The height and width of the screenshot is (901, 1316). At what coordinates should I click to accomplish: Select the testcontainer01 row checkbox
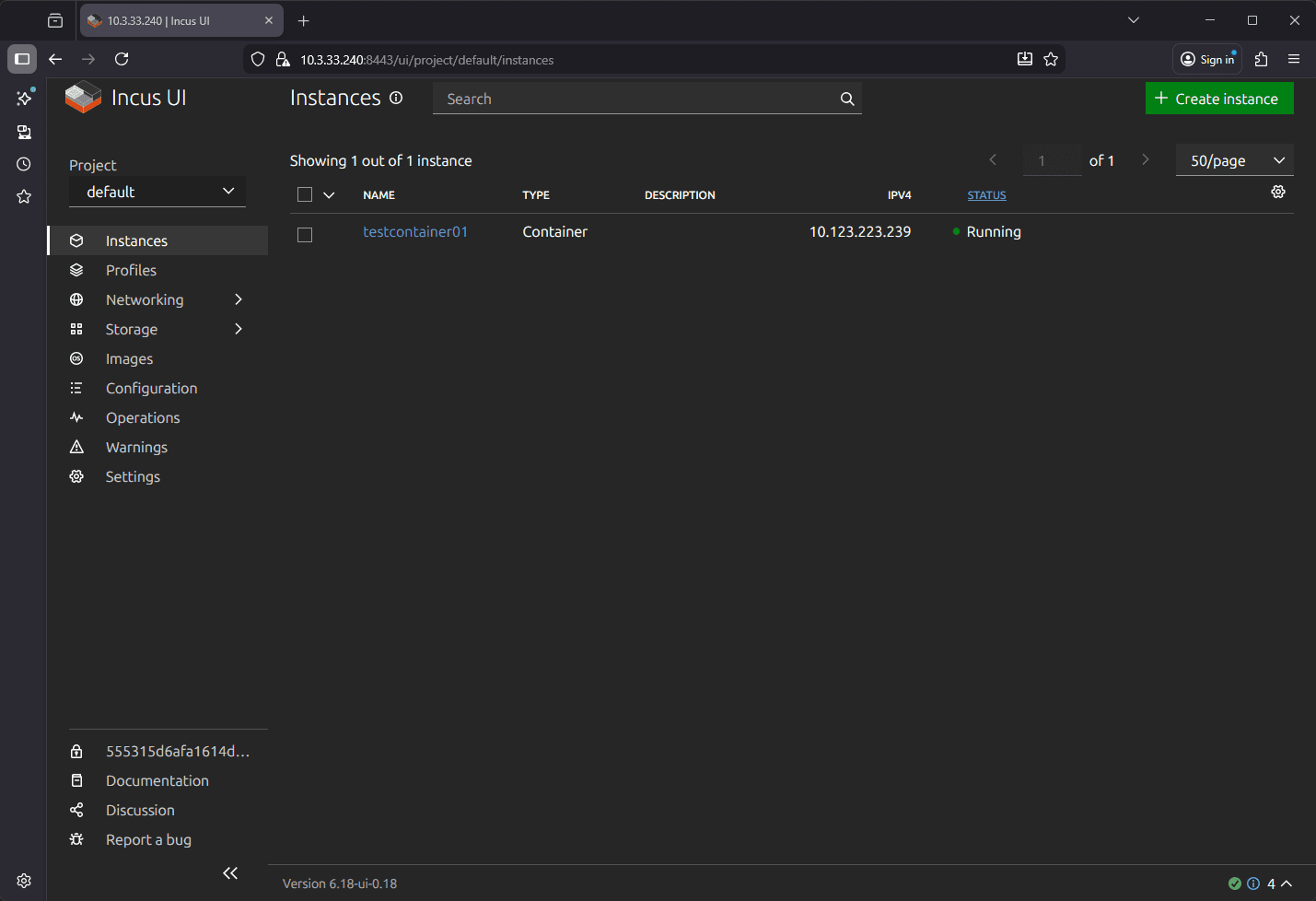click(x=305, y=234)
